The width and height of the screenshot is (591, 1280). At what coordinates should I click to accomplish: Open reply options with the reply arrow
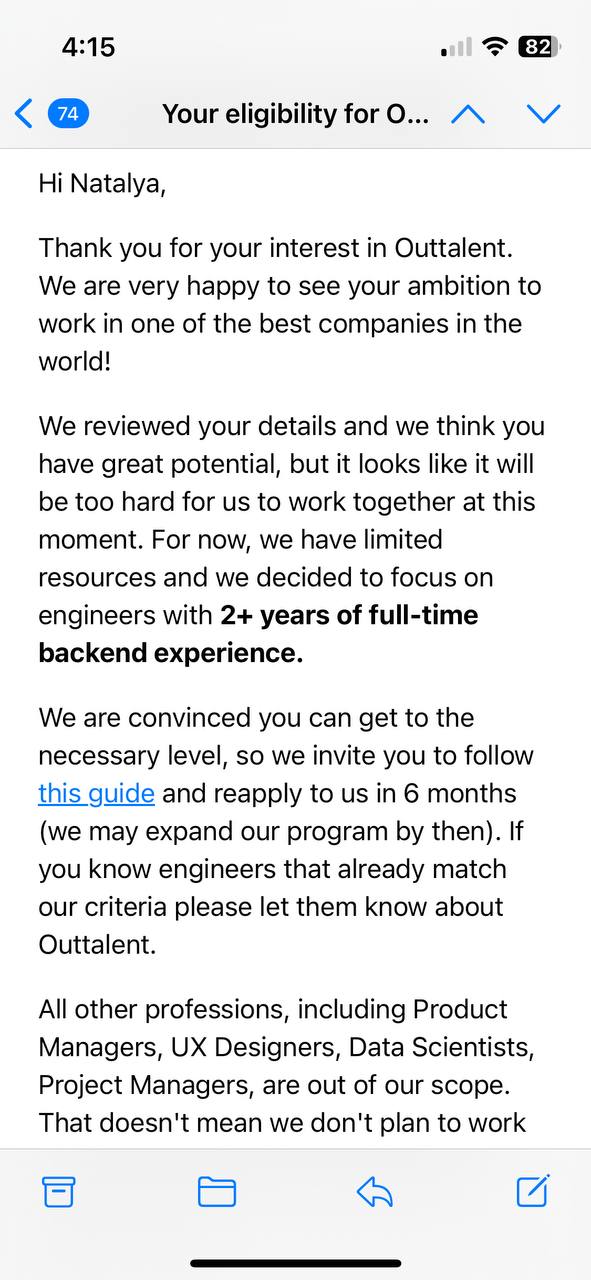coord(375,1191)
